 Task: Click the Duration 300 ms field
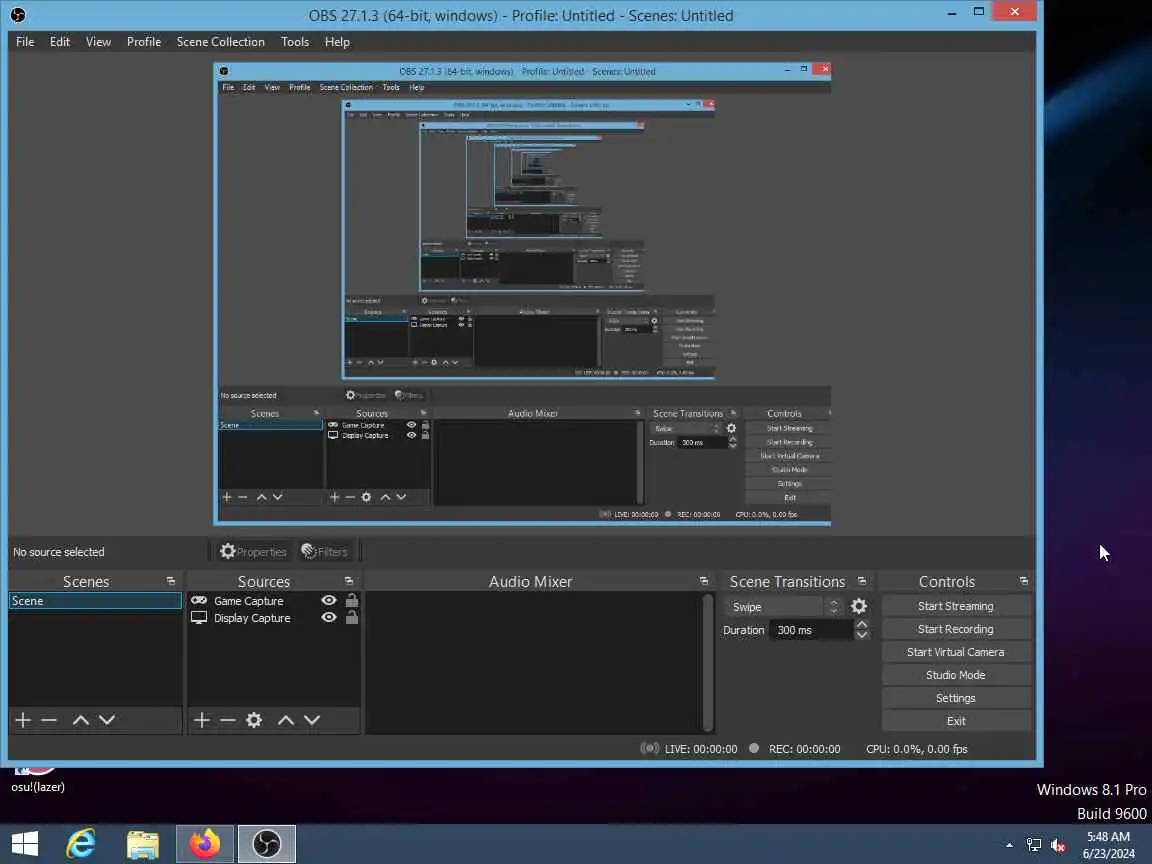click(x=811, y=630)
